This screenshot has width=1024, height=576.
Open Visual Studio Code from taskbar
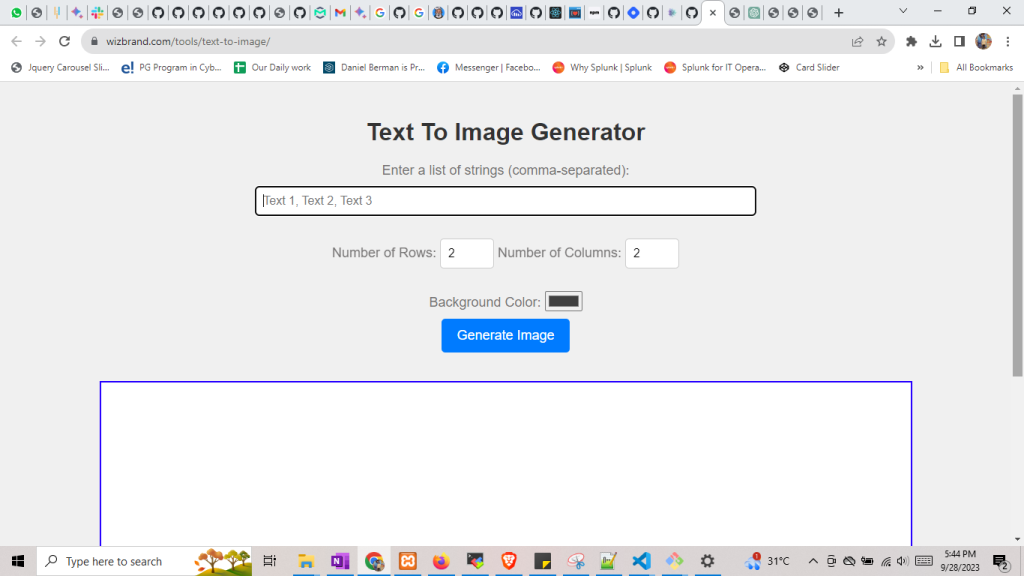[x=641, y=561]
